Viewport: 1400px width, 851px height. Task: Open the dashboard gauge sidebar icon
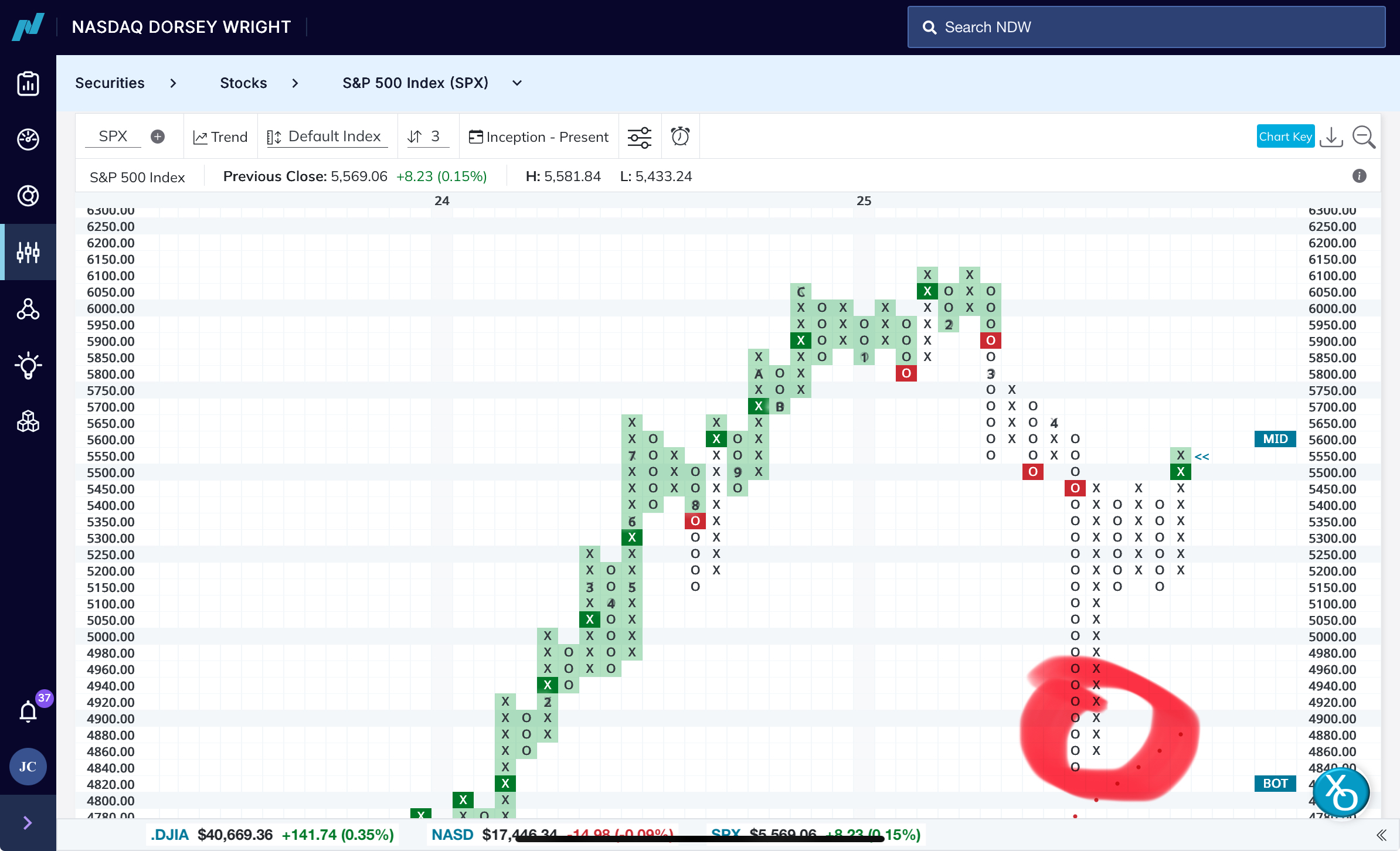tap(28, 139)
